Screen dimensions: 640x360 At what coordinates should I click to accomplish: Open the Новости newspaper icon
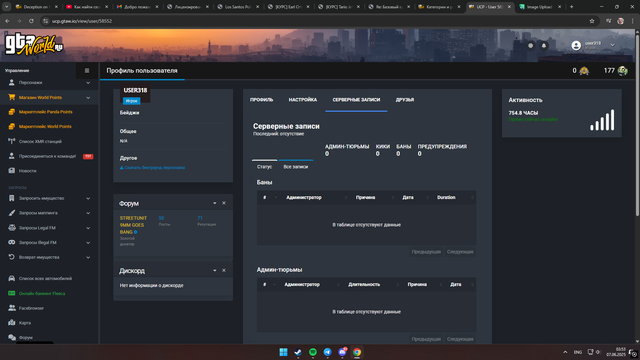click(x=11, y=171)
